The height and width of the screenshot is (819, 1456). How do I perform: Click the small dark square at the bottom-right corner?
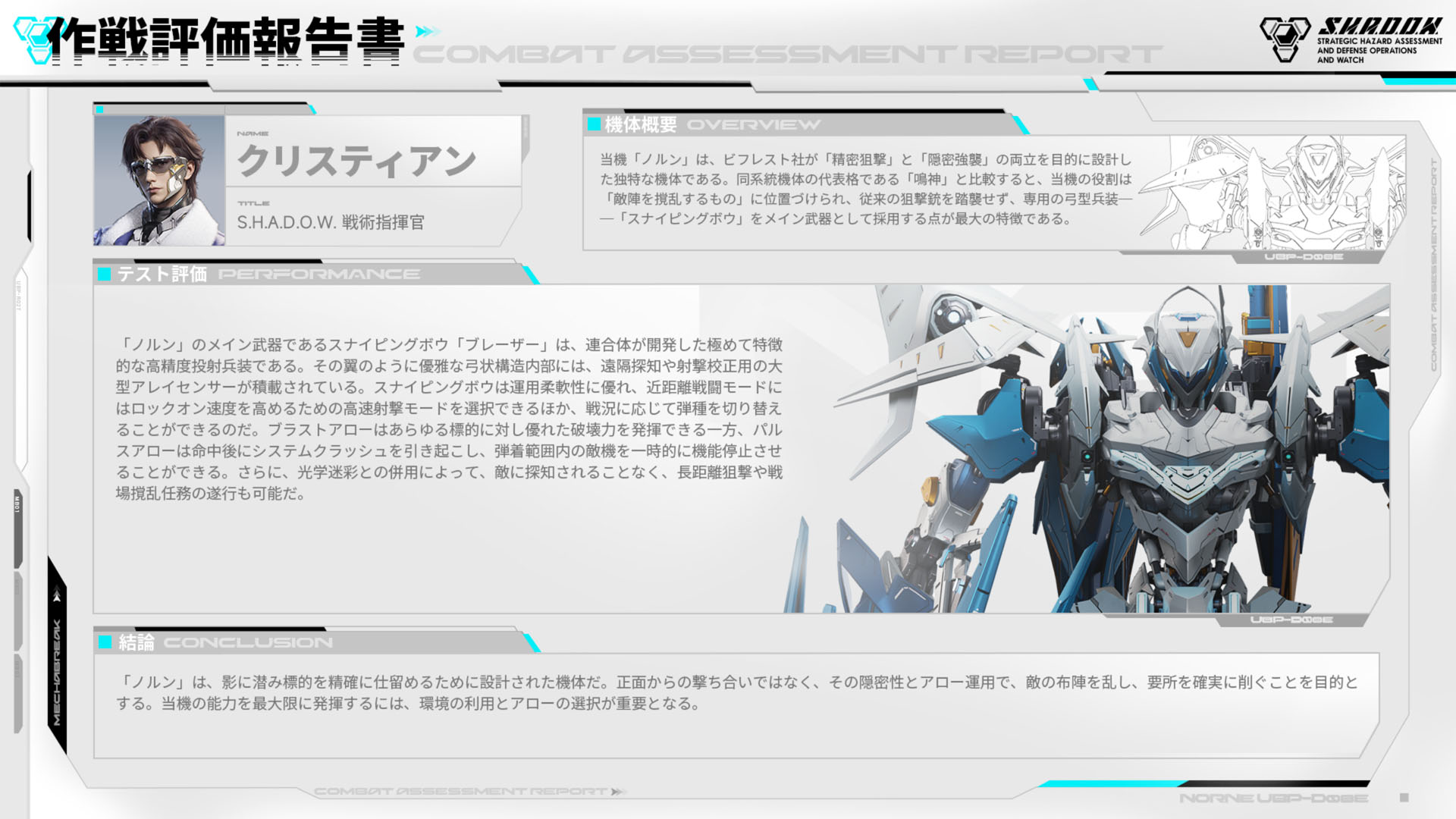pos(1404,797)
